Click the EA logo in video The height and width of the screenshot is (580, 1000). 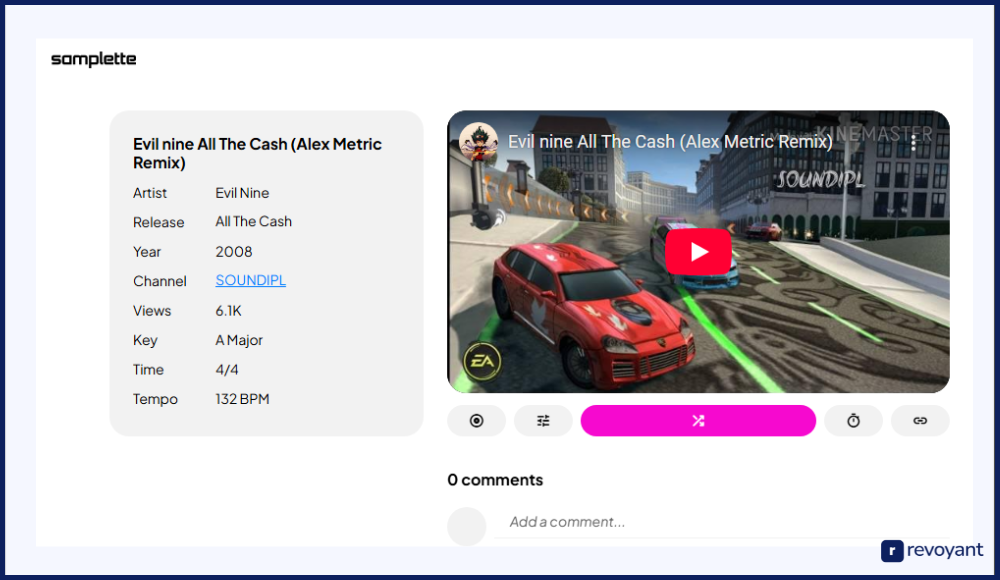[482, 362]
